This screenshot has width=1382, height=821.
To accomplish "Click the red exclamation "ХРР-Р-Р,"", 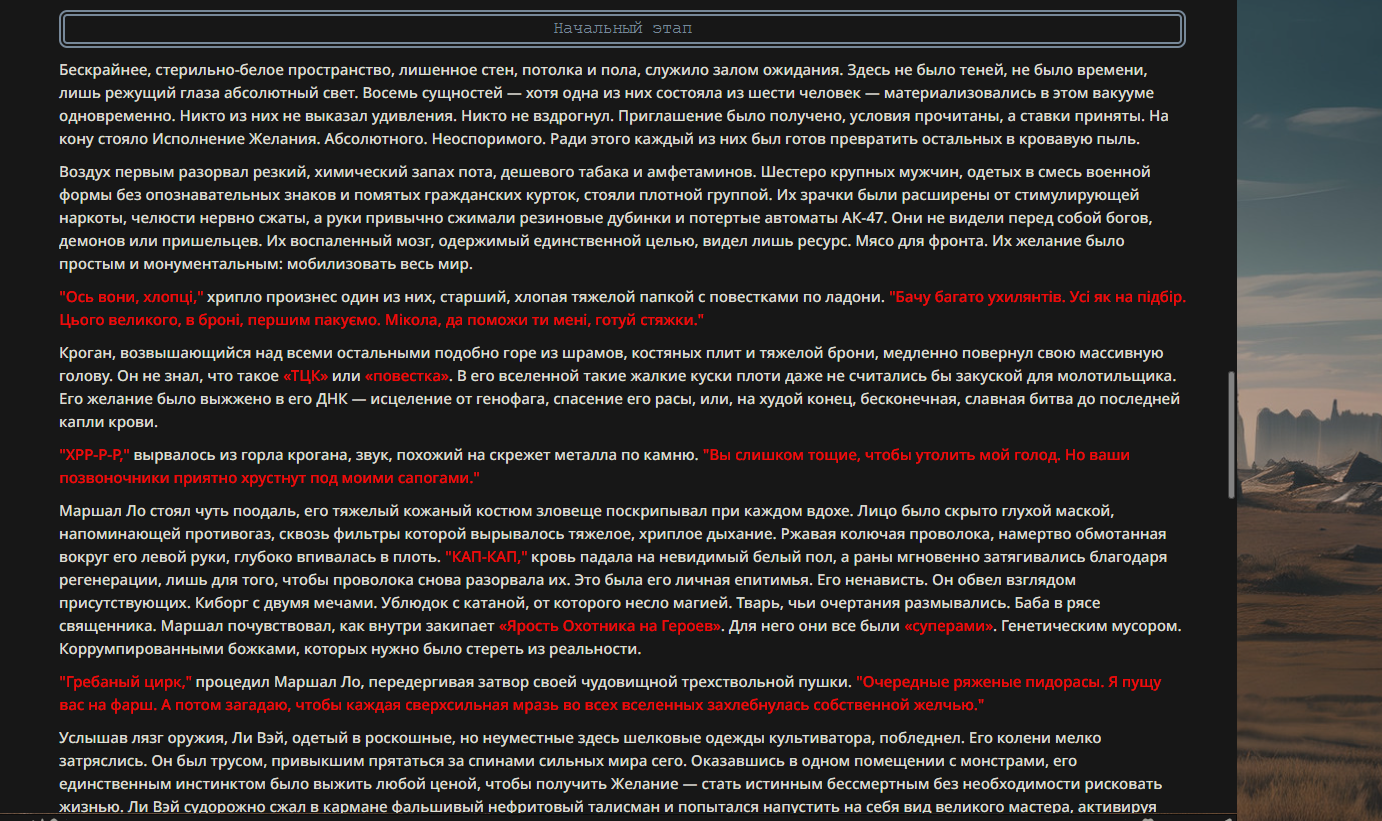I will 95,455.
